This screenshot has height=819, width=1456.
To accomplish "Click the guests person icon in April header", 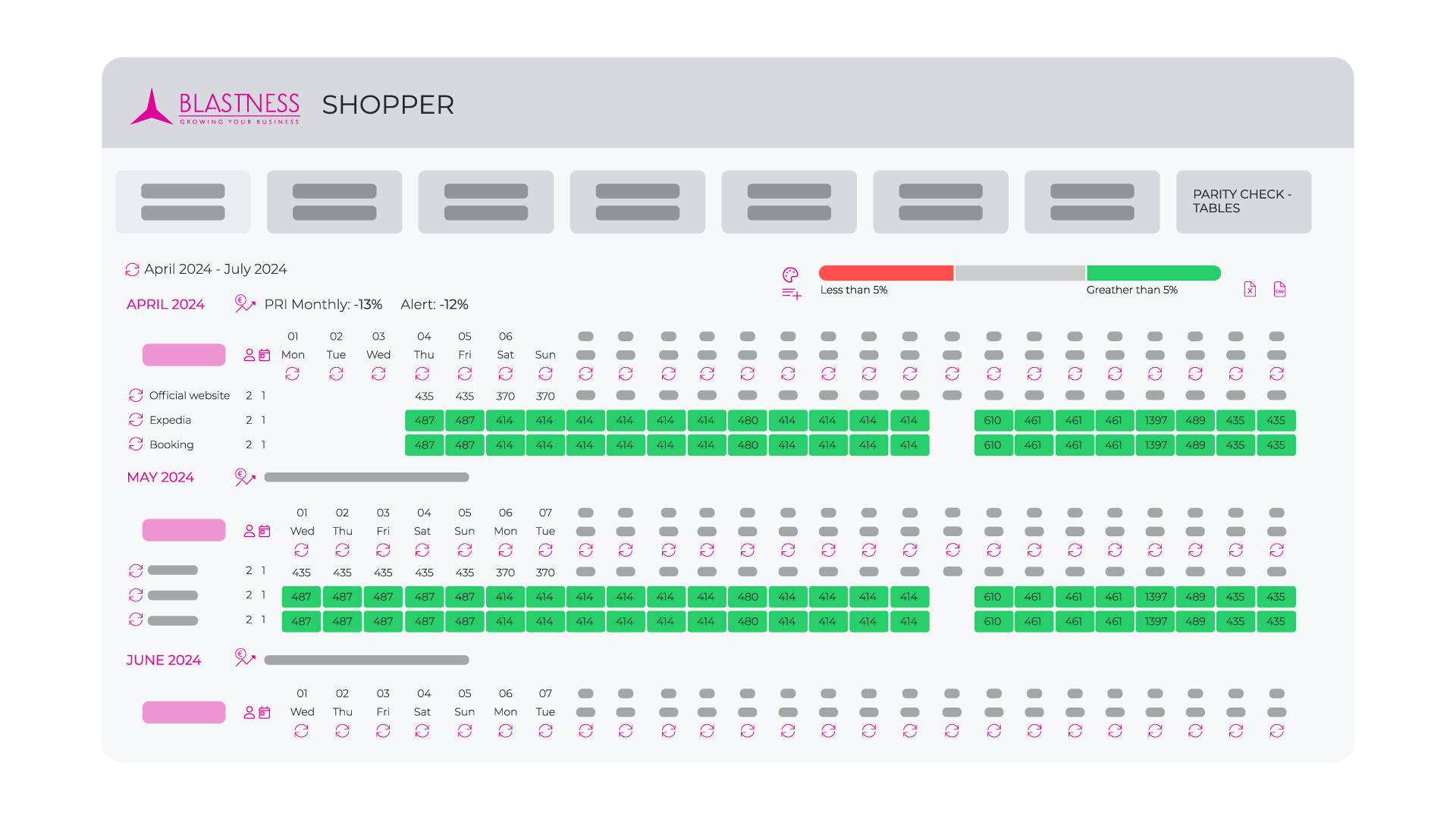I will pos(249,355).
